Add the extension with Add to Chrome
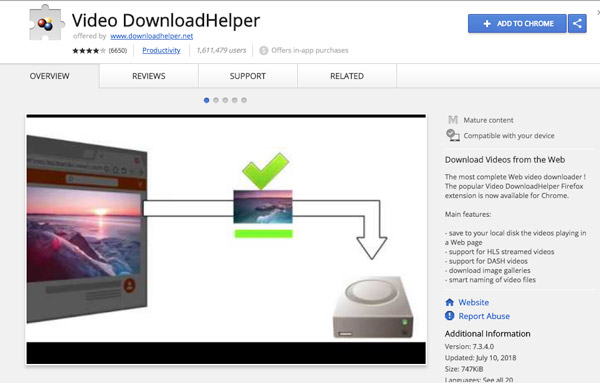Image resolution: width=600 pixels, height=383 pixels. [x=517, y=24]
